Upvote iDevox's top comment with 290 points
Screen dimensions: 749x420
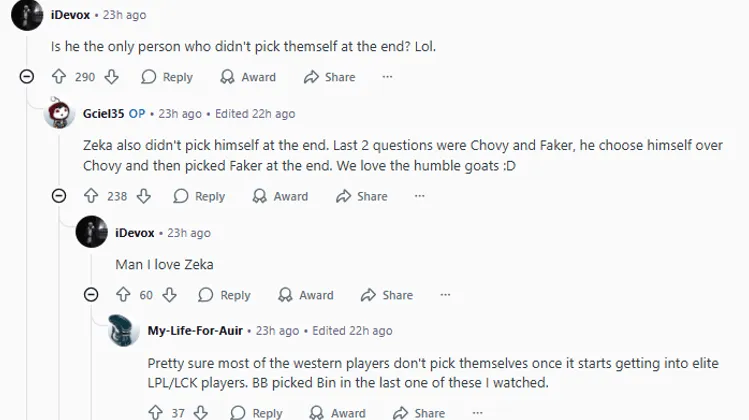click(58, 77)
